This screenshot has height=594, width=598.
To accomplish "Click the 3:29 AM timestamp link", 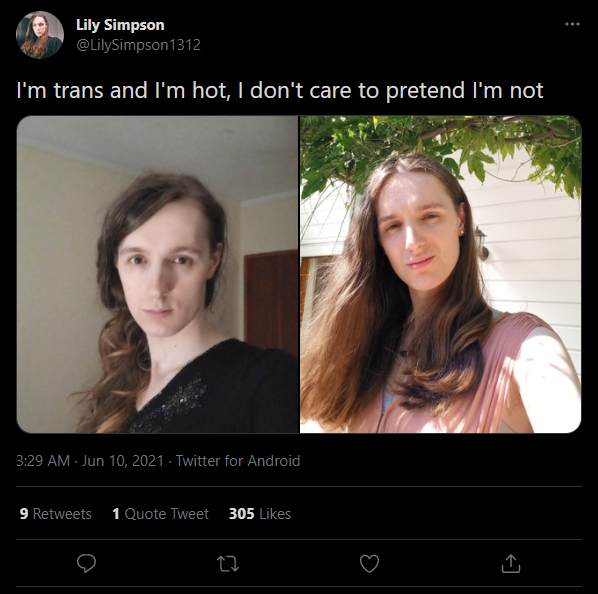I will (x=43, y=461).
